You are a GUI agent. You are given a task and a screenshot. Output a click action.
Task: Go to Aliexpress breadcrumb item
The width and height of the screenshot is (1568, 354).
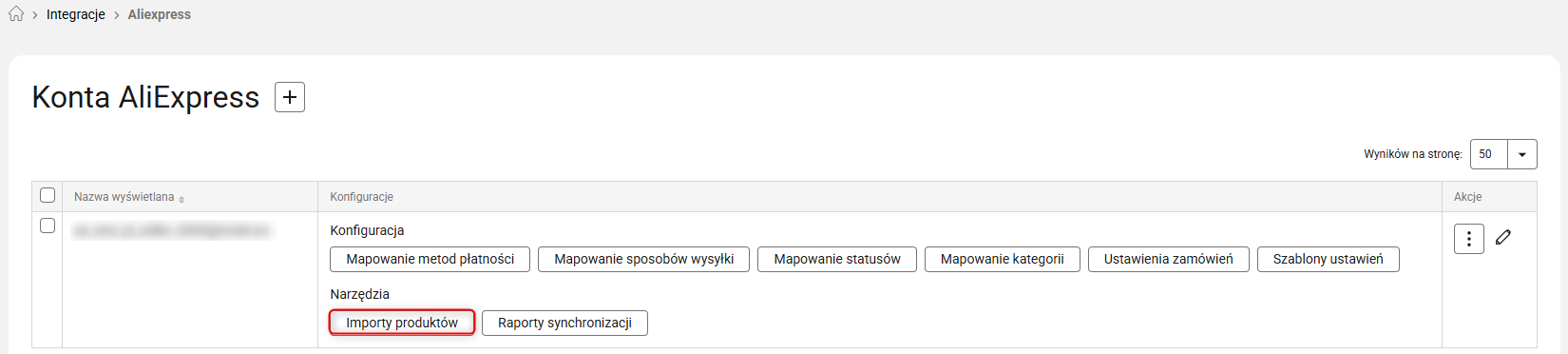[x=160, y=14]
